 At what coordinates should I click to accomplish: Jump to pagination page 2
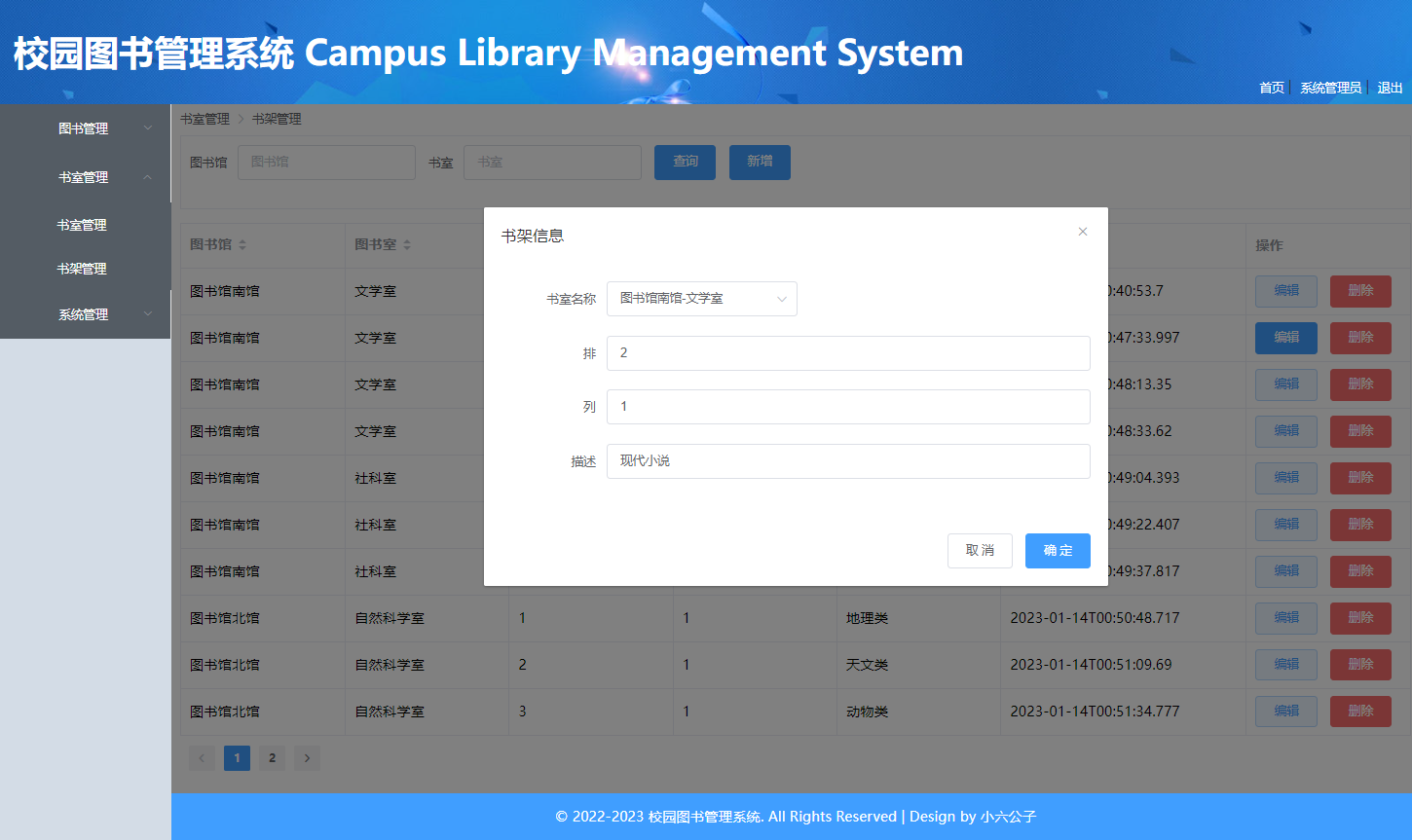(272, 758)
